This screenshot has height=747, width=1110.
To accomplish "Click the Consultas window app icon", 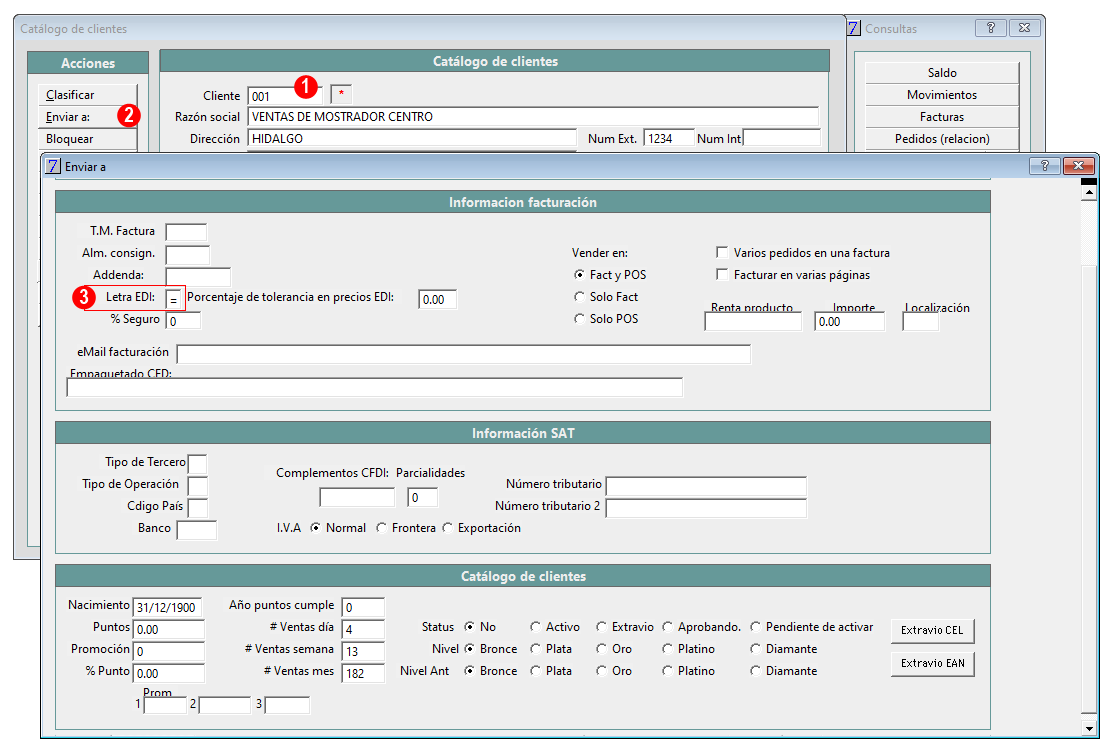I will (x=854, y=28).
